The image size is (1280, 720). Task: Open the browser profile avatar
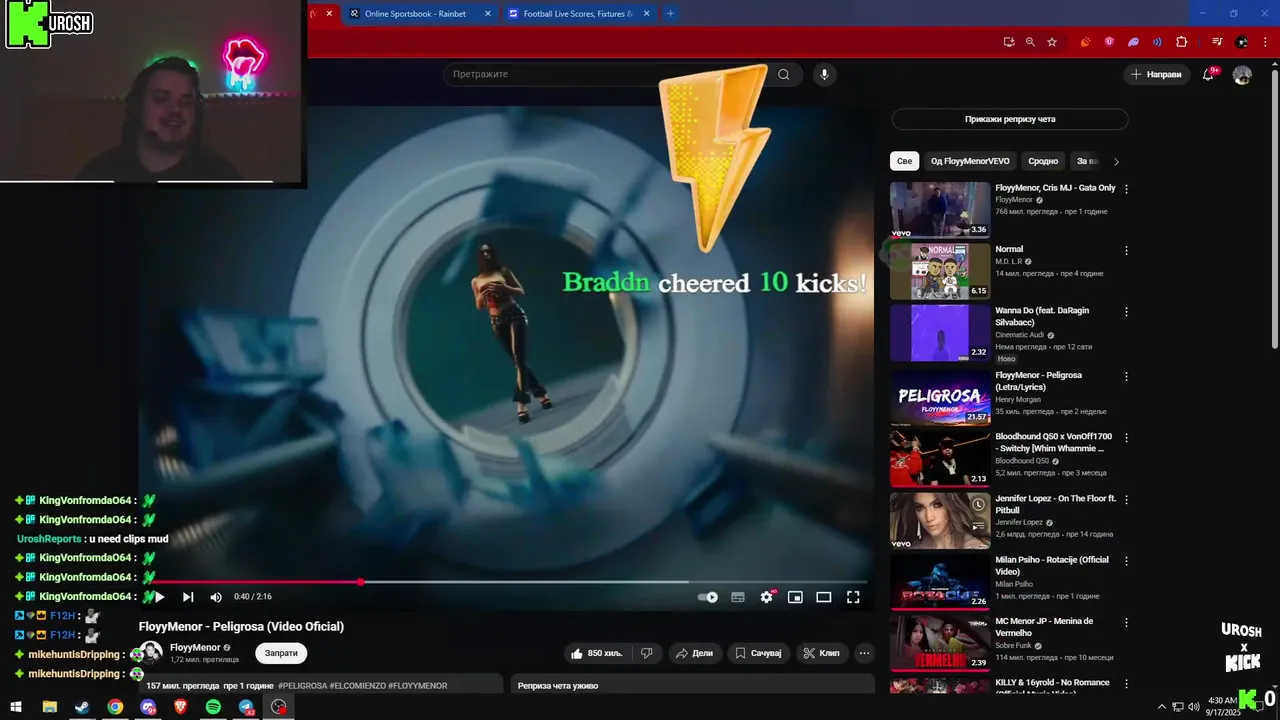click(x=1242, y=42)
